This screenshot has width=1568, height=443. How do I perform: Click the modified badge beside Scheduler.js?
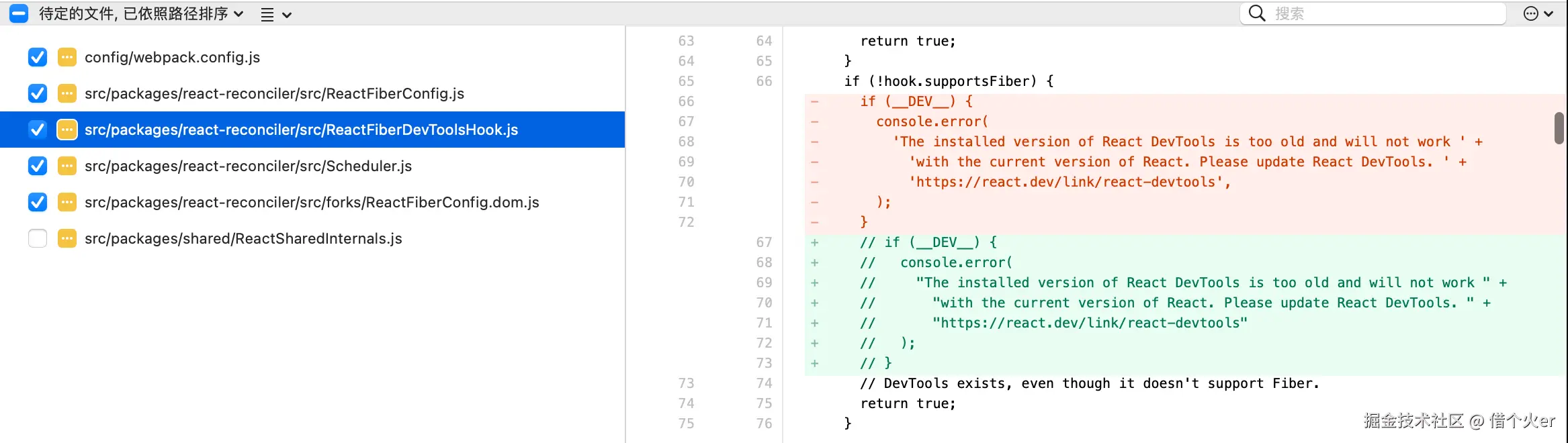pyautogui.click(x=67, y=166)
